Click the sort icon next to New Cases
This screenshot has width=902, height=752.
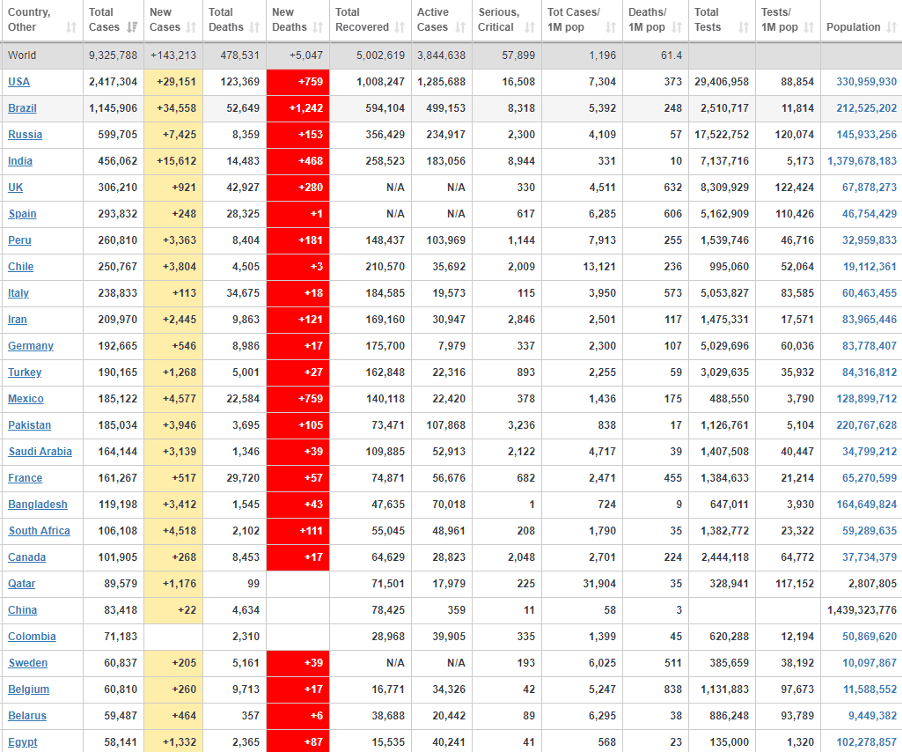[x=192, y=27]
